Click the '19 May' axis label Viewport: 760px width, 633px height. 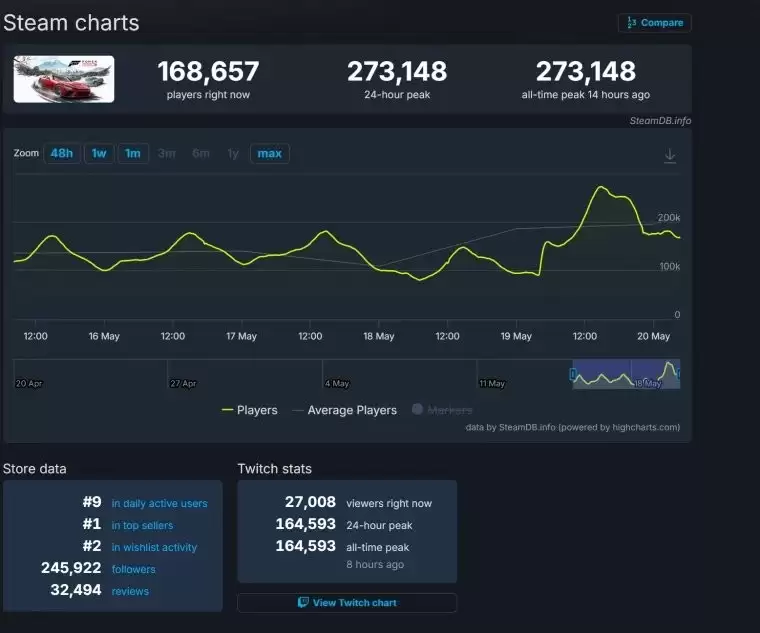coord(516,336)
